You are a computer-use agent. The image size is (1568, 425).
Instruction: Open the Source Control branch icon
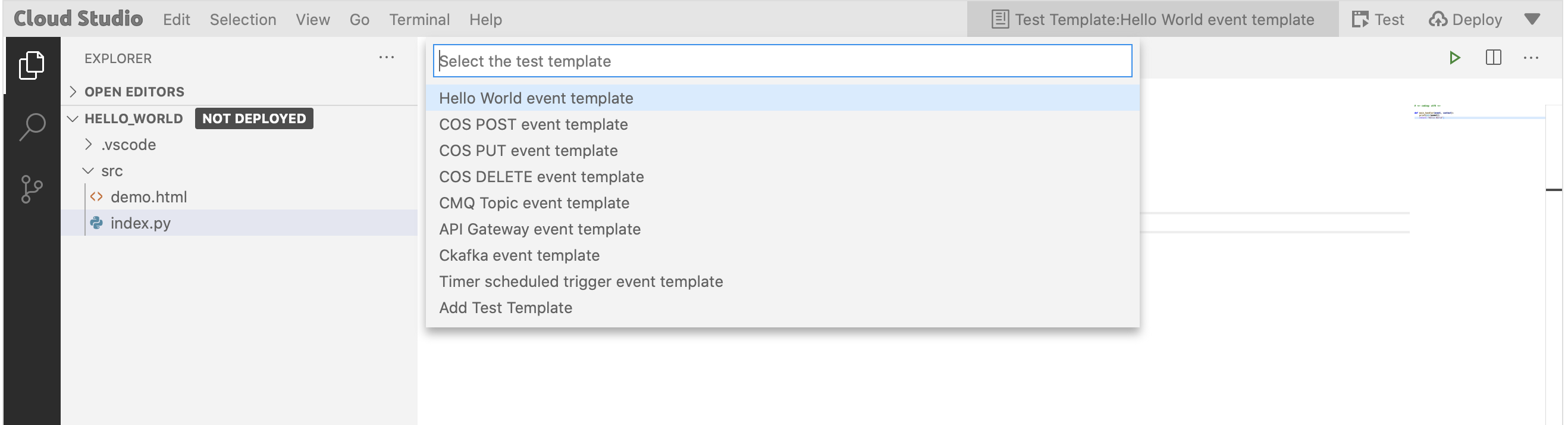(x=32, y=189)
